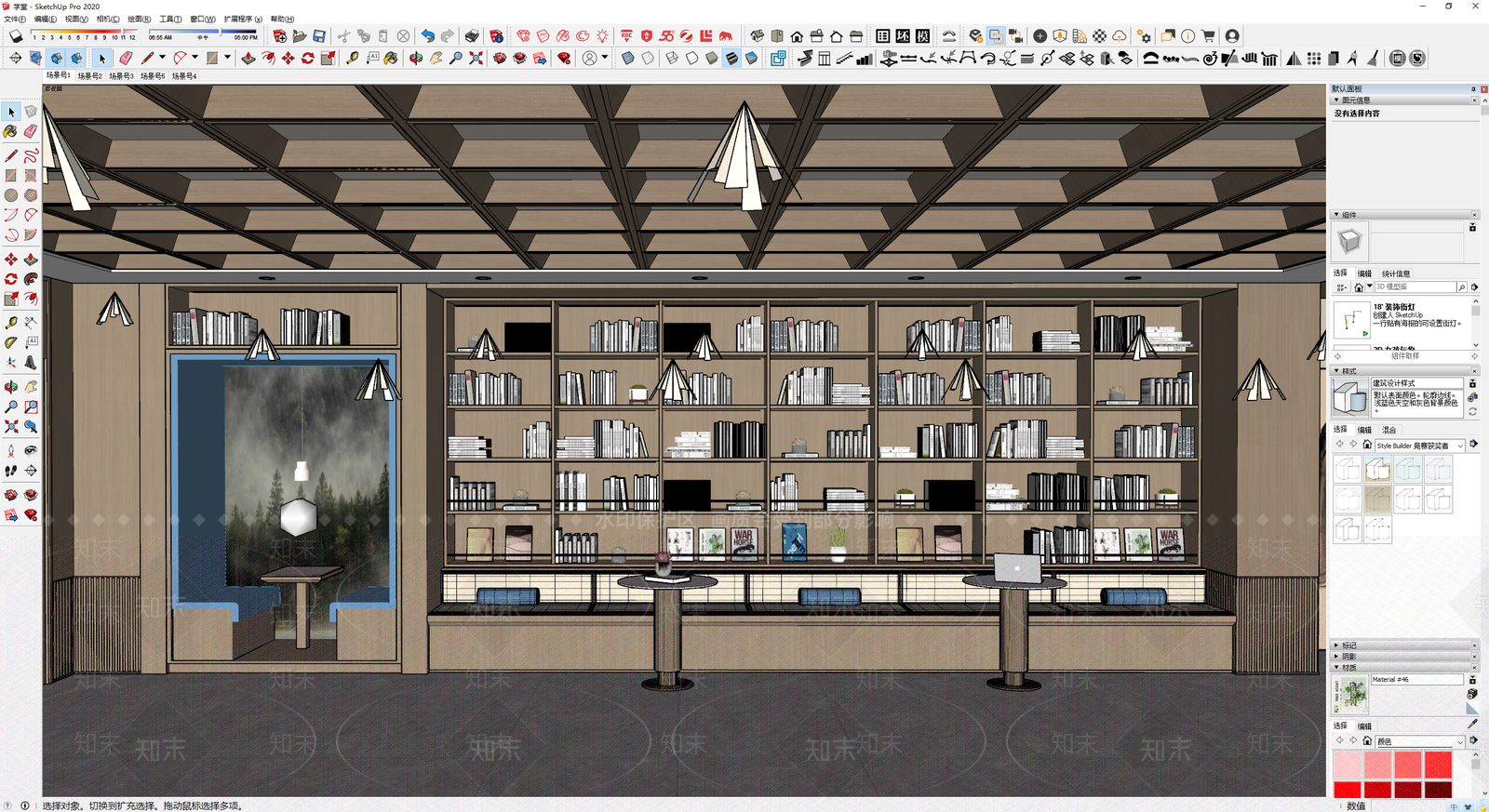Expand the 阴影 panel section
This screenshot has width=1489, height=812.
(x=1336, y=656)
